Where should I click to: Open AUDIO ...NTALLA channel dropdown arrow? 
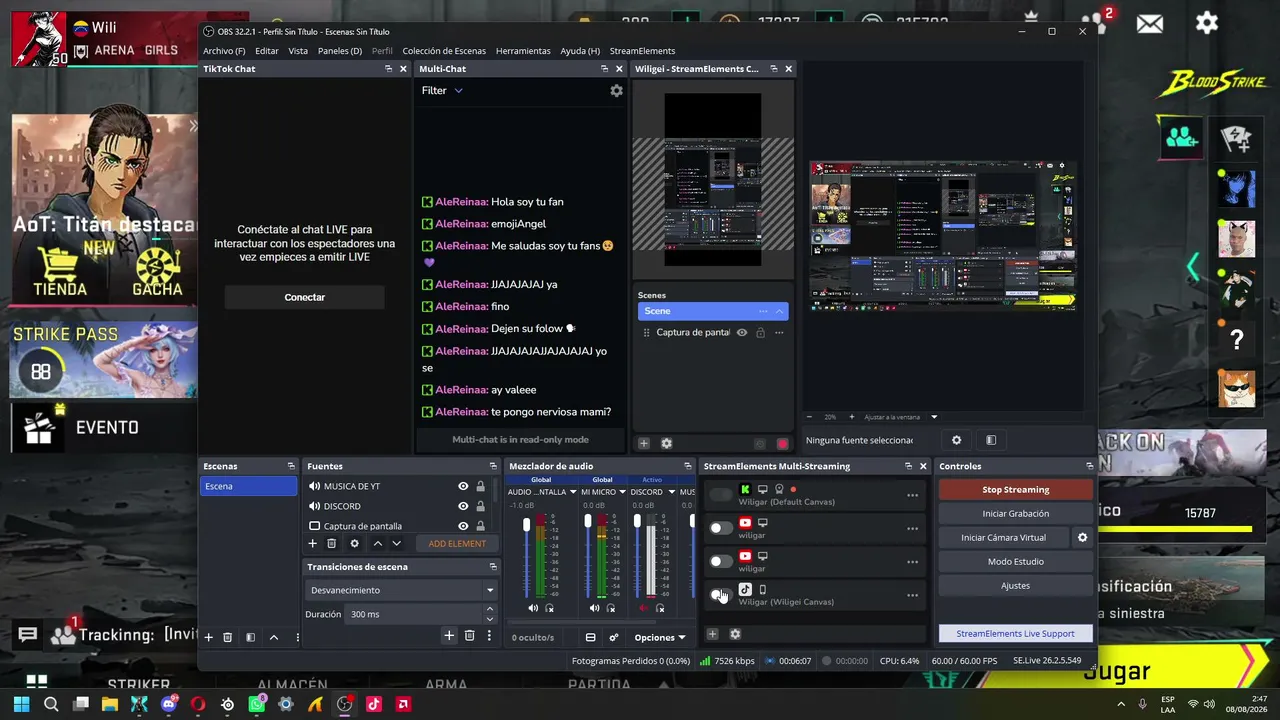click(573, 492)
